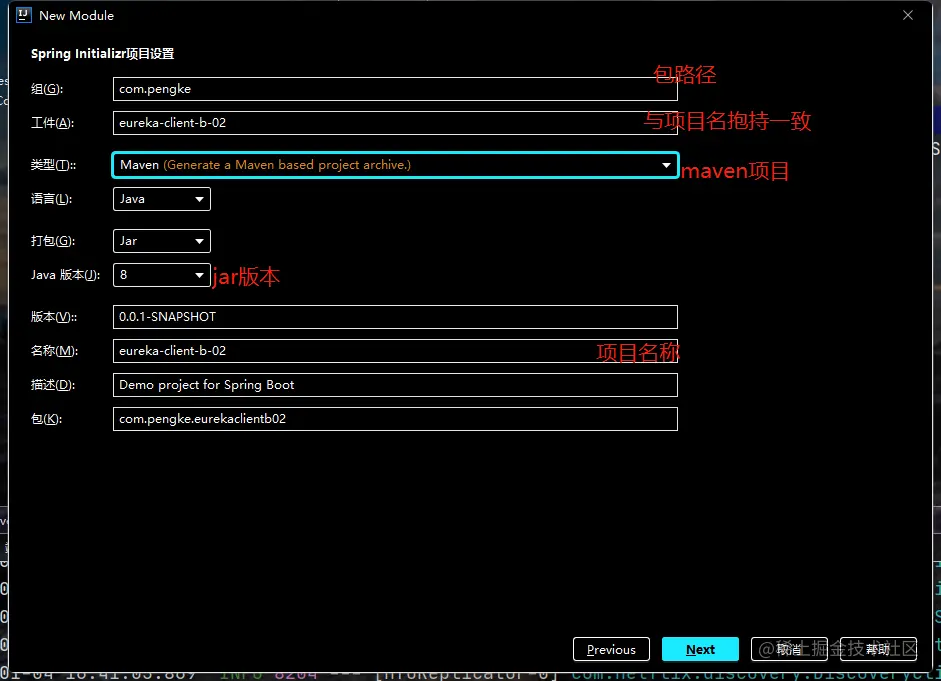Click the Java 版本(J) label
The width and height of the screenshot is (941, 681).
click(65, 275)
